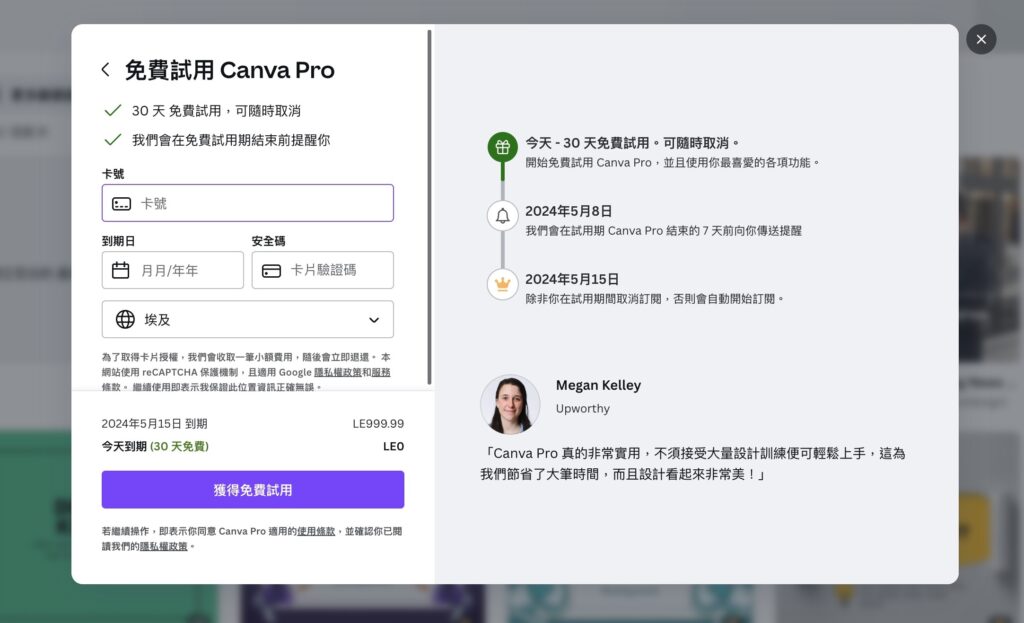Viewport: 1024px width, 623px height.
Task: Click Megan Kelley's profile photo
Action: 510,405
